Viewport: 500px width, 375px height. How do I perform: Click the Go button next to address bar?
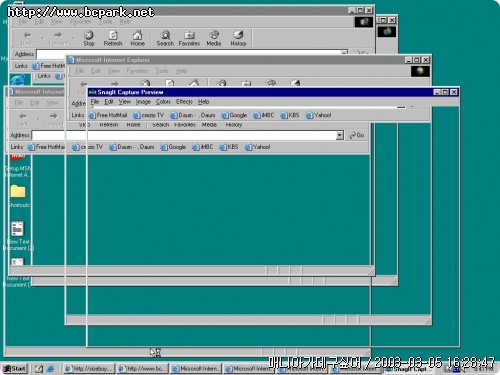[357, 135]
